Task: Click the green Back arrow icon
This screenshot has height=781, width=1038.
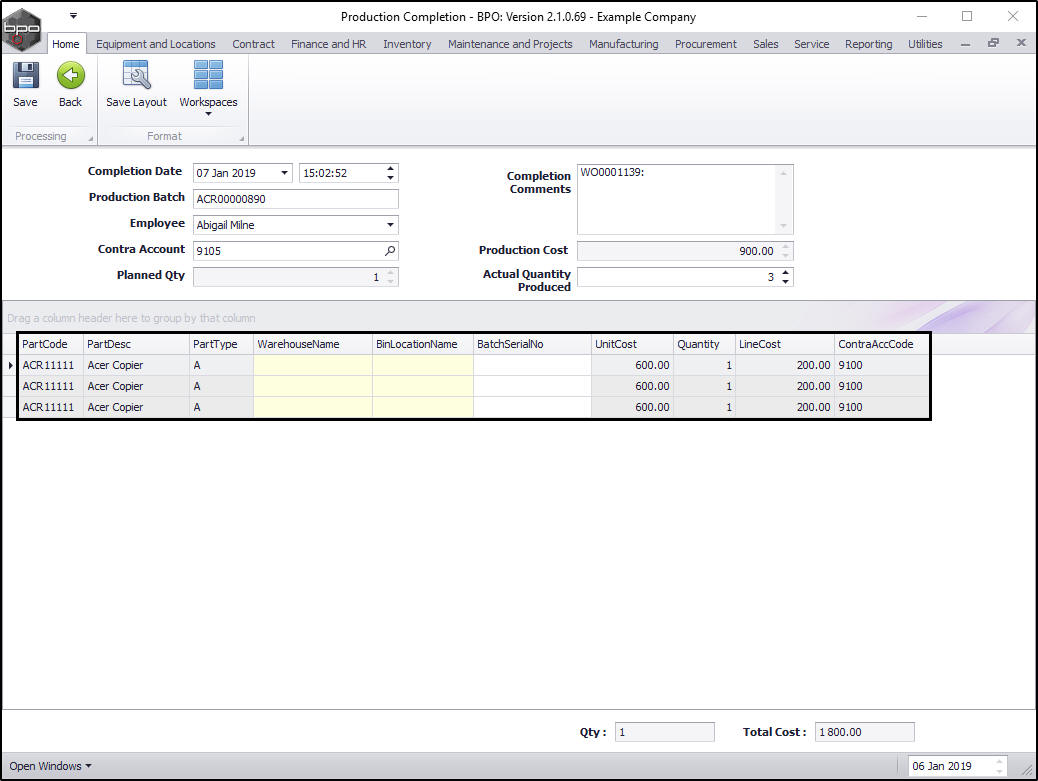Action: pos(70,75)
